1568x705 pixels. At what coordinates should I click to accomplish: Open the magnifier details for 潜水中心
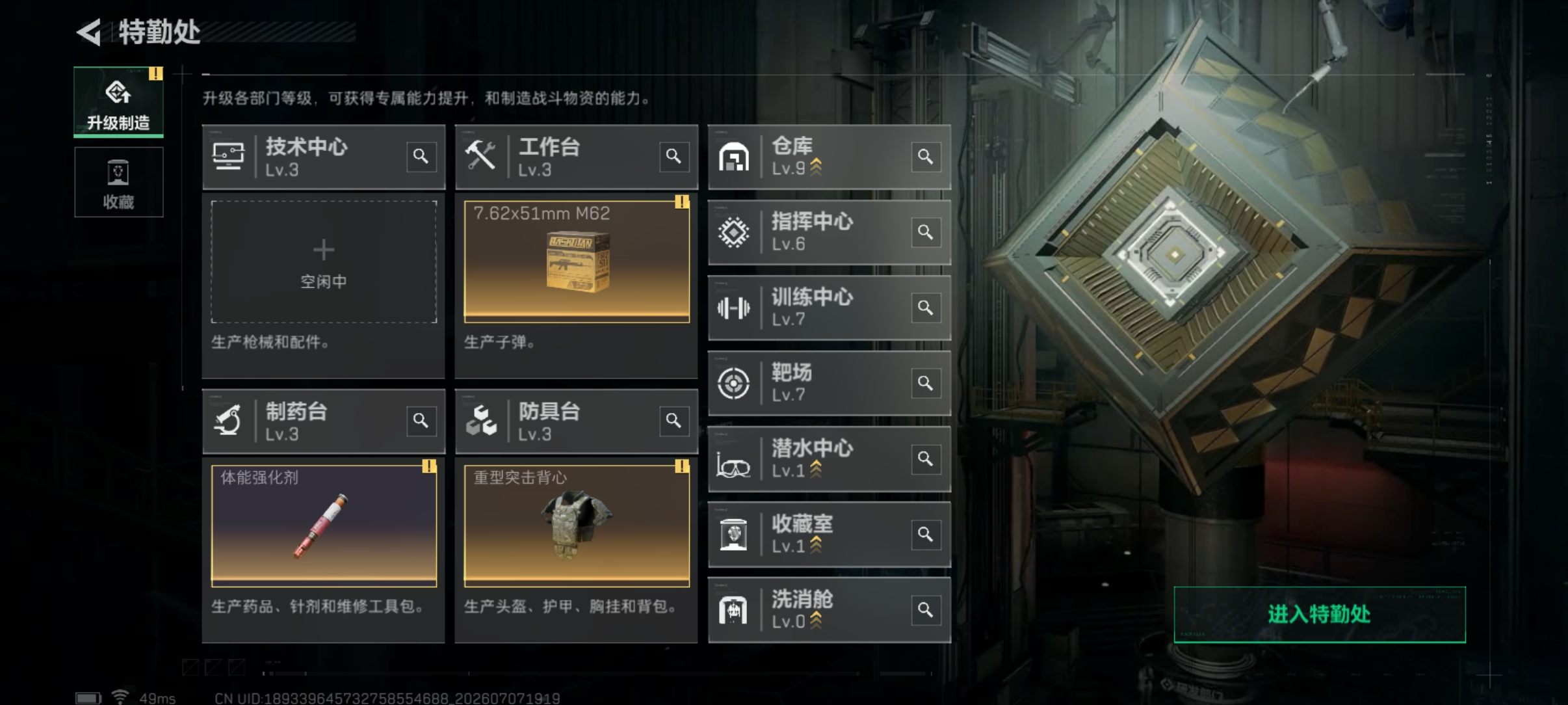pos(926,459)
